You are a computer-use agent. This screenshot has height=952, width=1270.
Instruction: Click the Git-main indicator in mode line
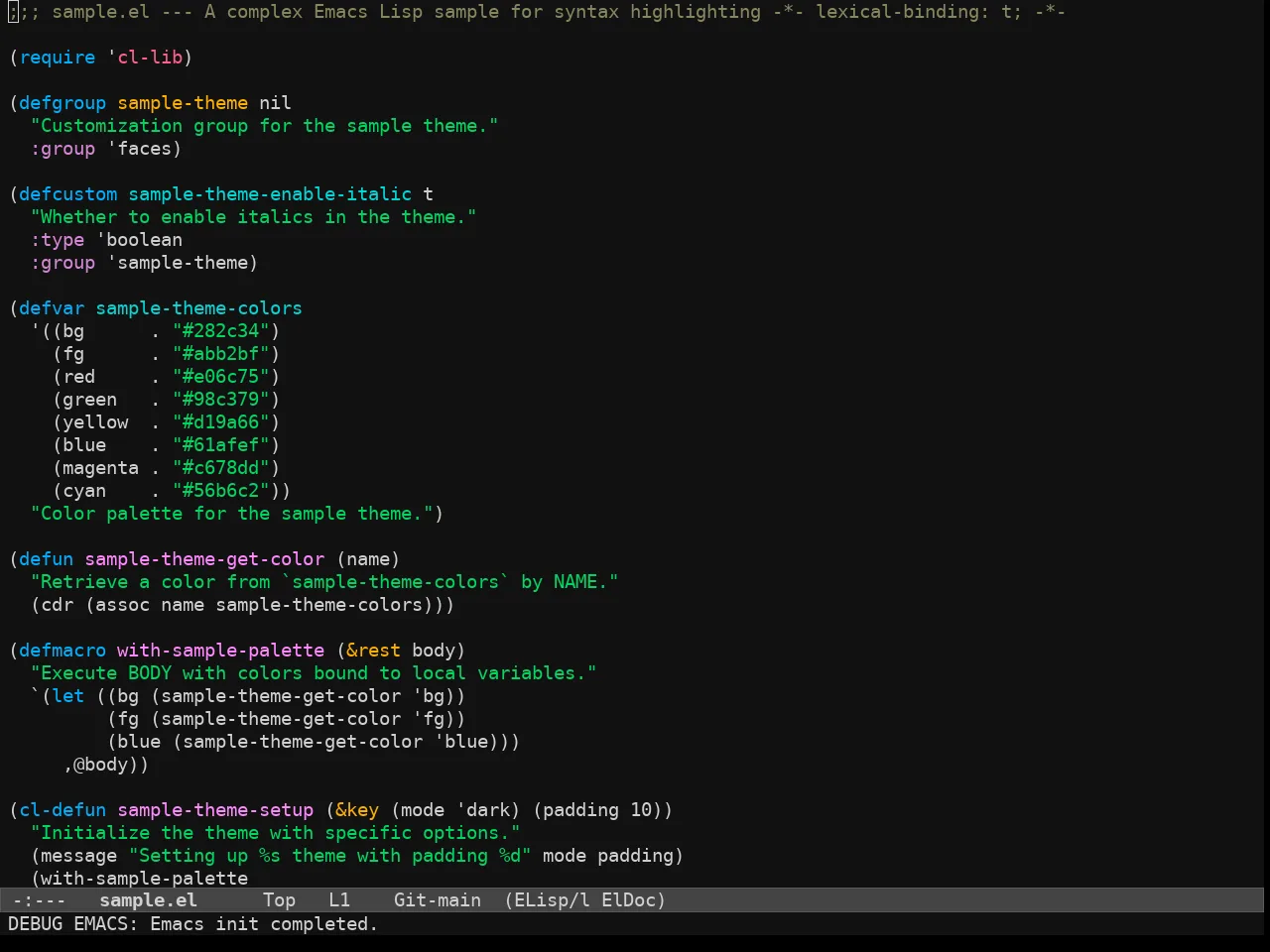point(438,900)
